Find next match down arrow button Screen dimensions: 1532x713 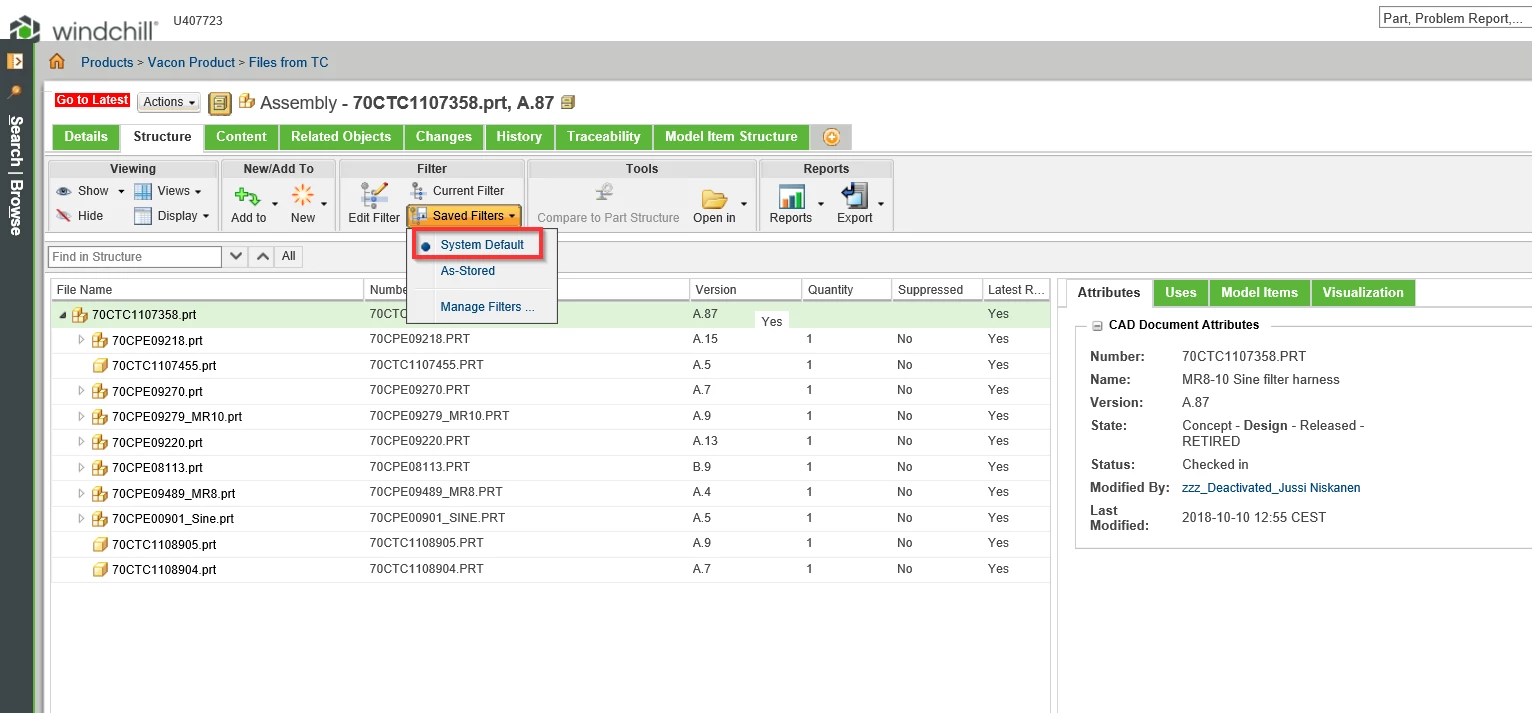point(235,257)
